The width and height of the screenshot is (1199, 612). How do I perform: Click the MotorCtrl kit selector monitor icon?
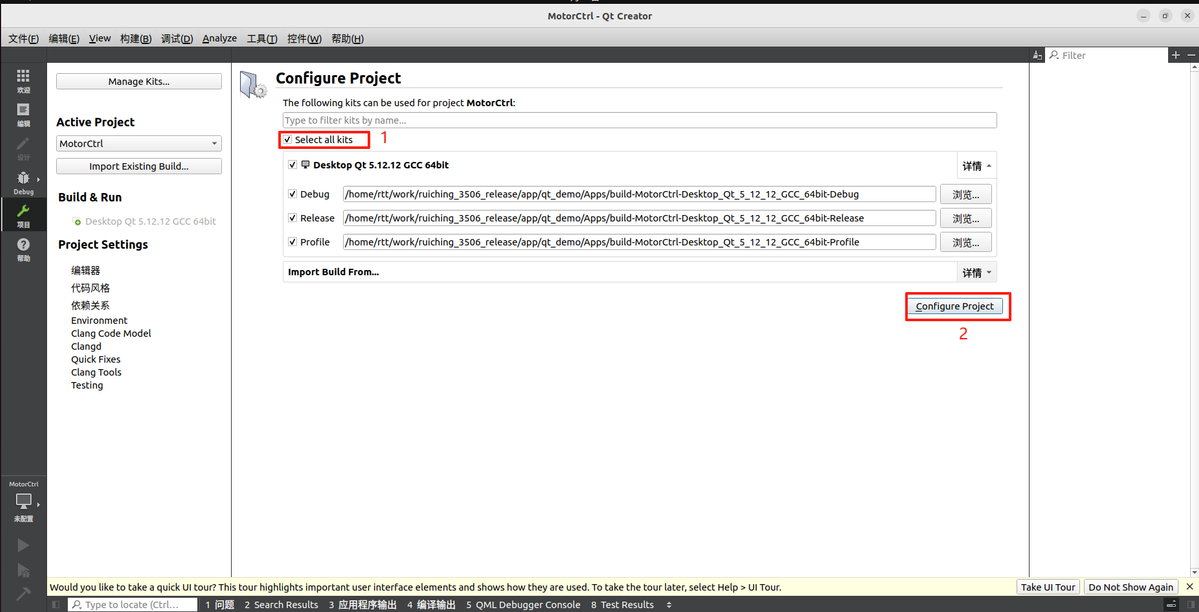pos(23,501)
